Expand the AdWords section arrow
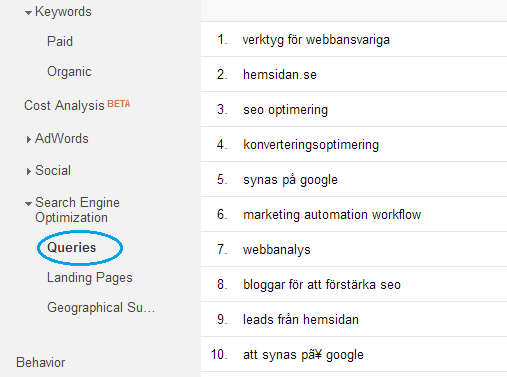Image resolution: width=507 pixels, height=377 pixels. [x=29, y=139]
